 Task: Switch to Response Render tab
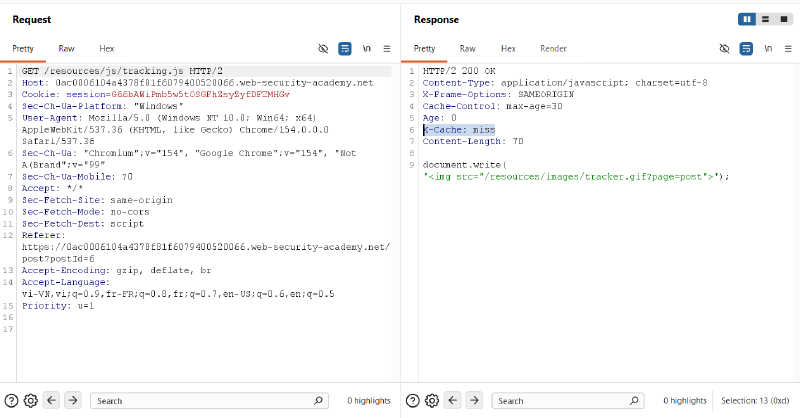pyautogui.click(x=553, y=48)
